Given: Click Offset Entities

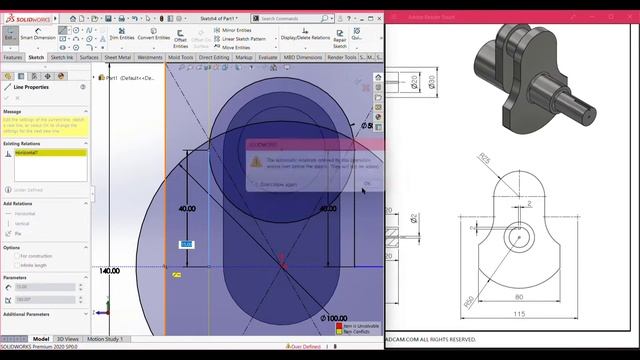Looking at the screenshot, I should (x=180, y=39).
